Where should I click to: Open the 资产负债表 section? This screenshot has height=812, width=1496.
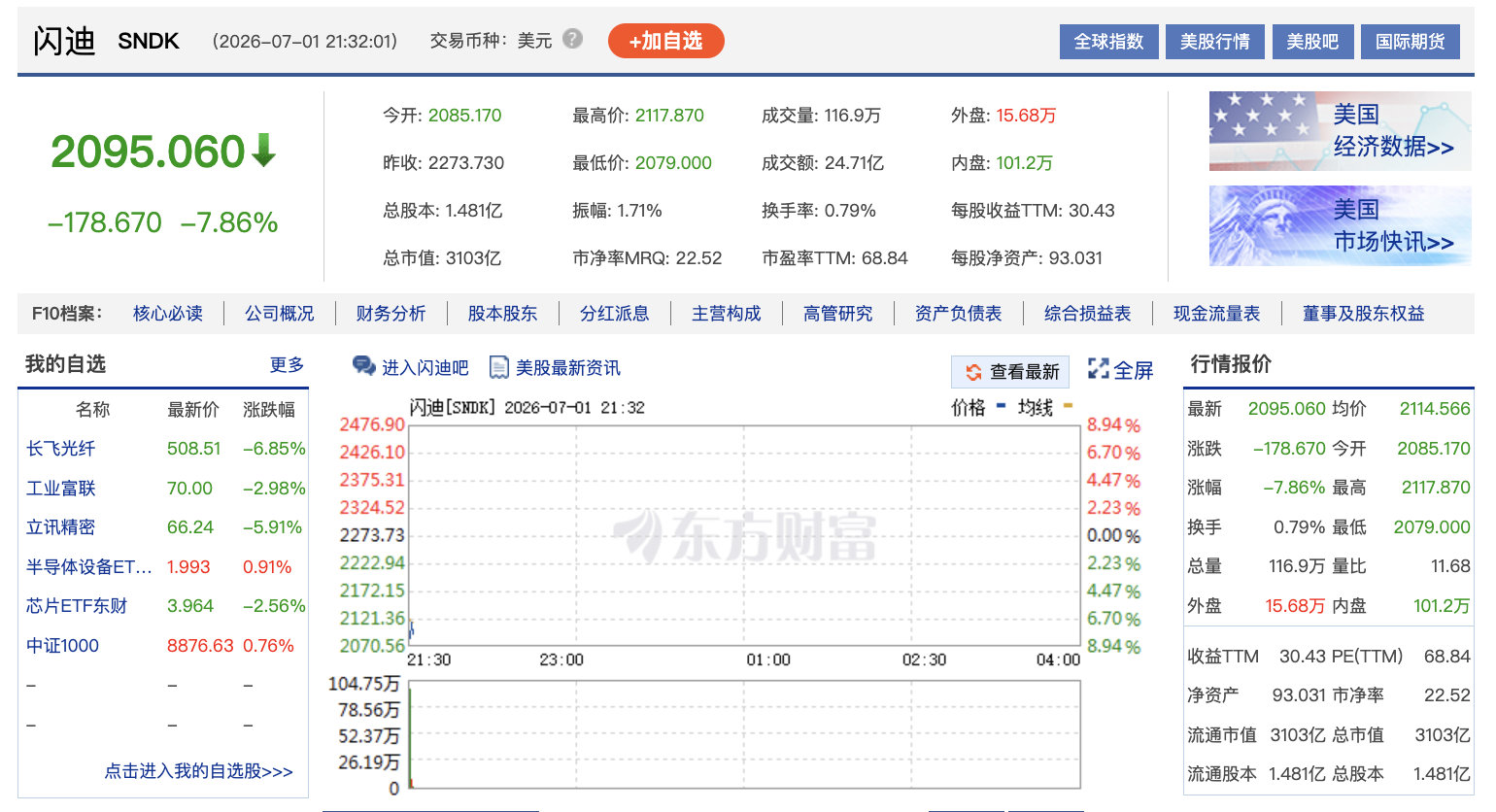(x=958, y=313)
